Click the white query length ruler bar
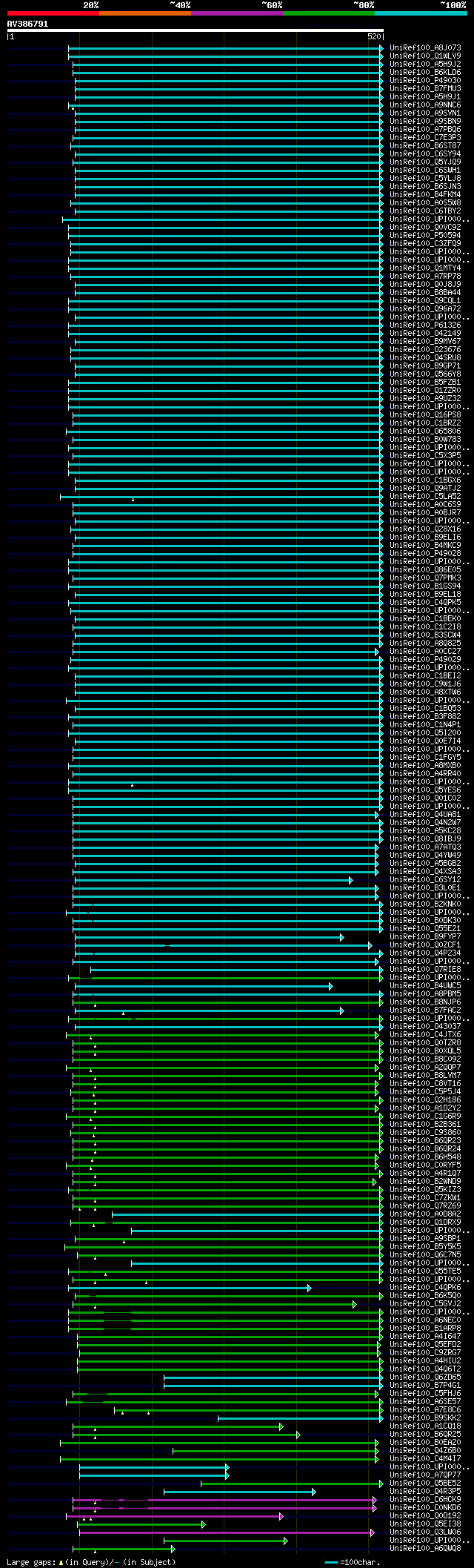This screenshot has height=1568, width=474. tap(195, 30)
